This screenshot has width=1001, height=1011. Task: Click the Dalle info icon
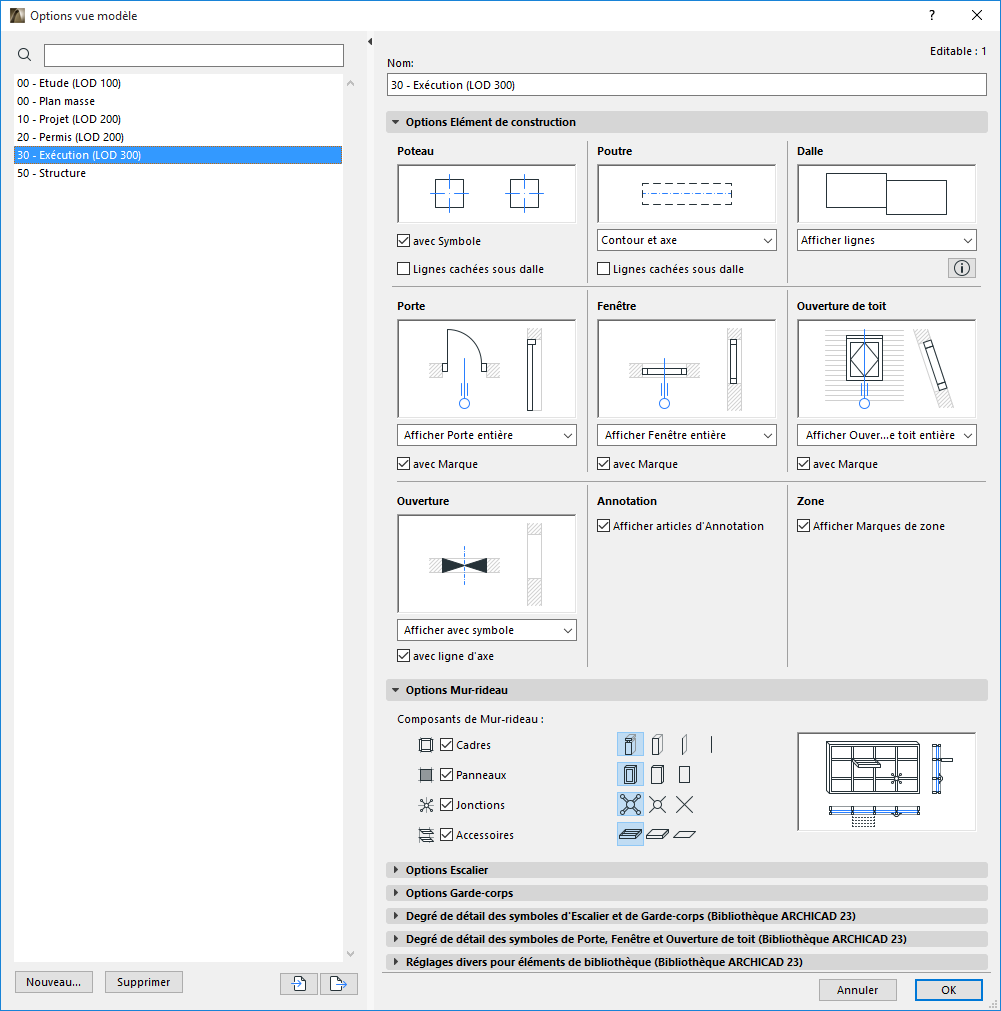(x=961, y=267)
